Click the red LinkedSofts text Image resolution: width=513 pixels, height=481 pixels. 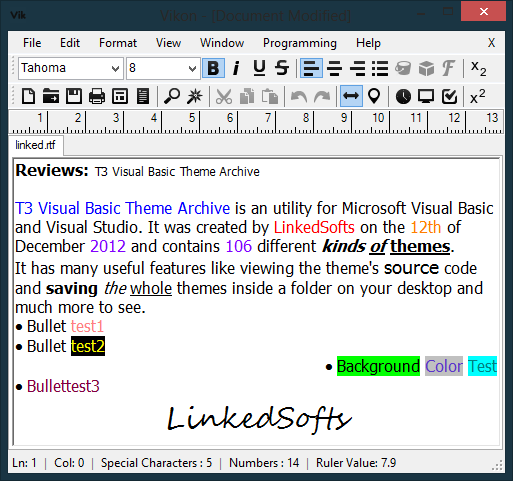pos(314,227)
